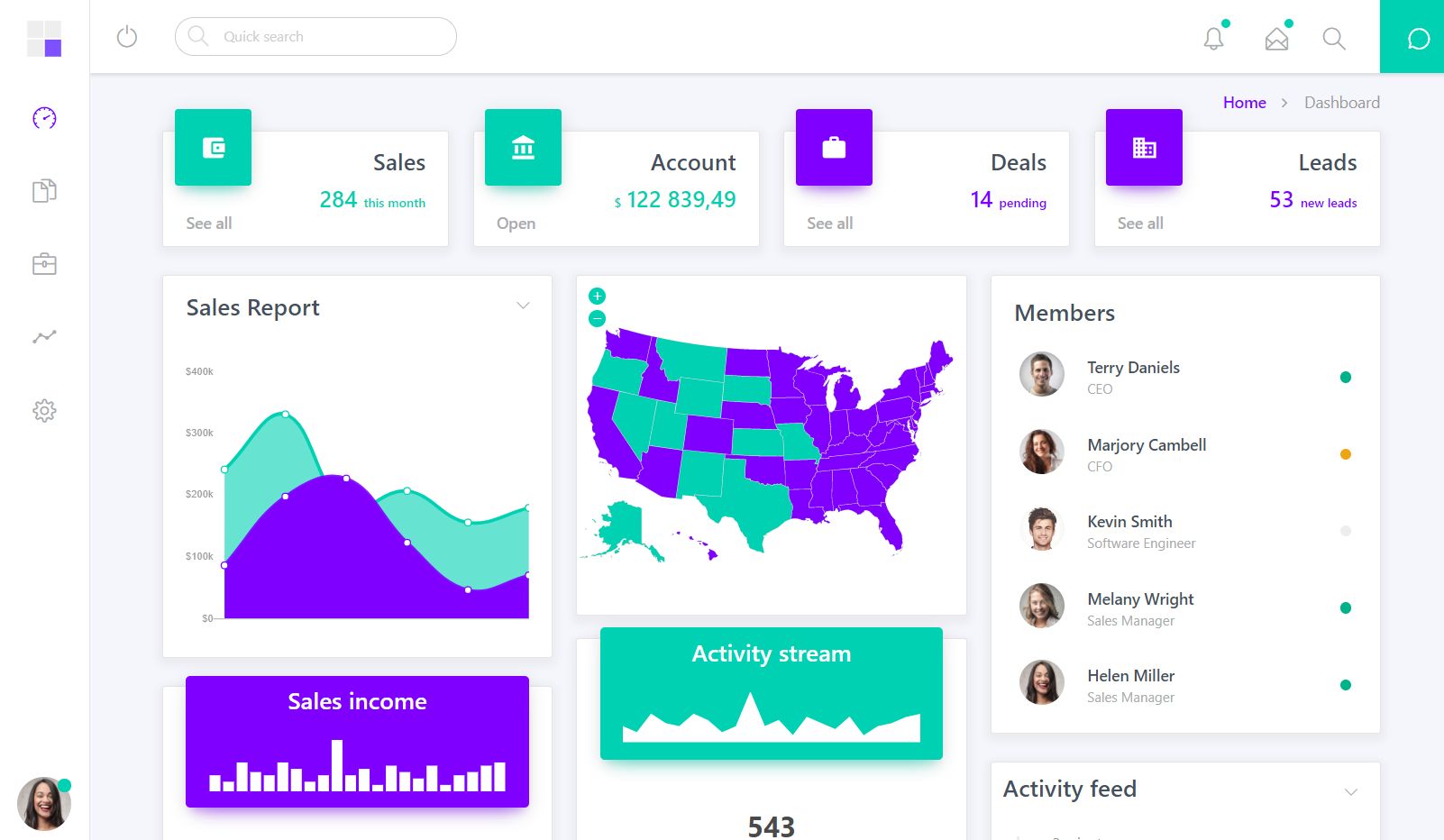Expand the Sales Report dropdown chevron

523,306
